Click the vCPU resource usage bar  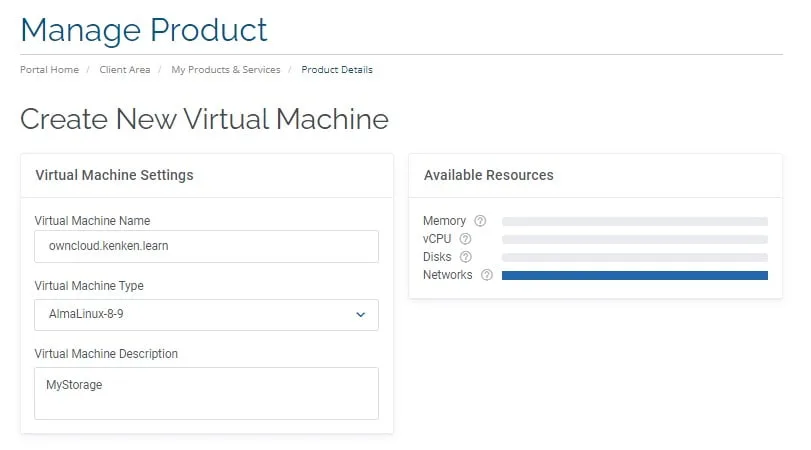634,239
